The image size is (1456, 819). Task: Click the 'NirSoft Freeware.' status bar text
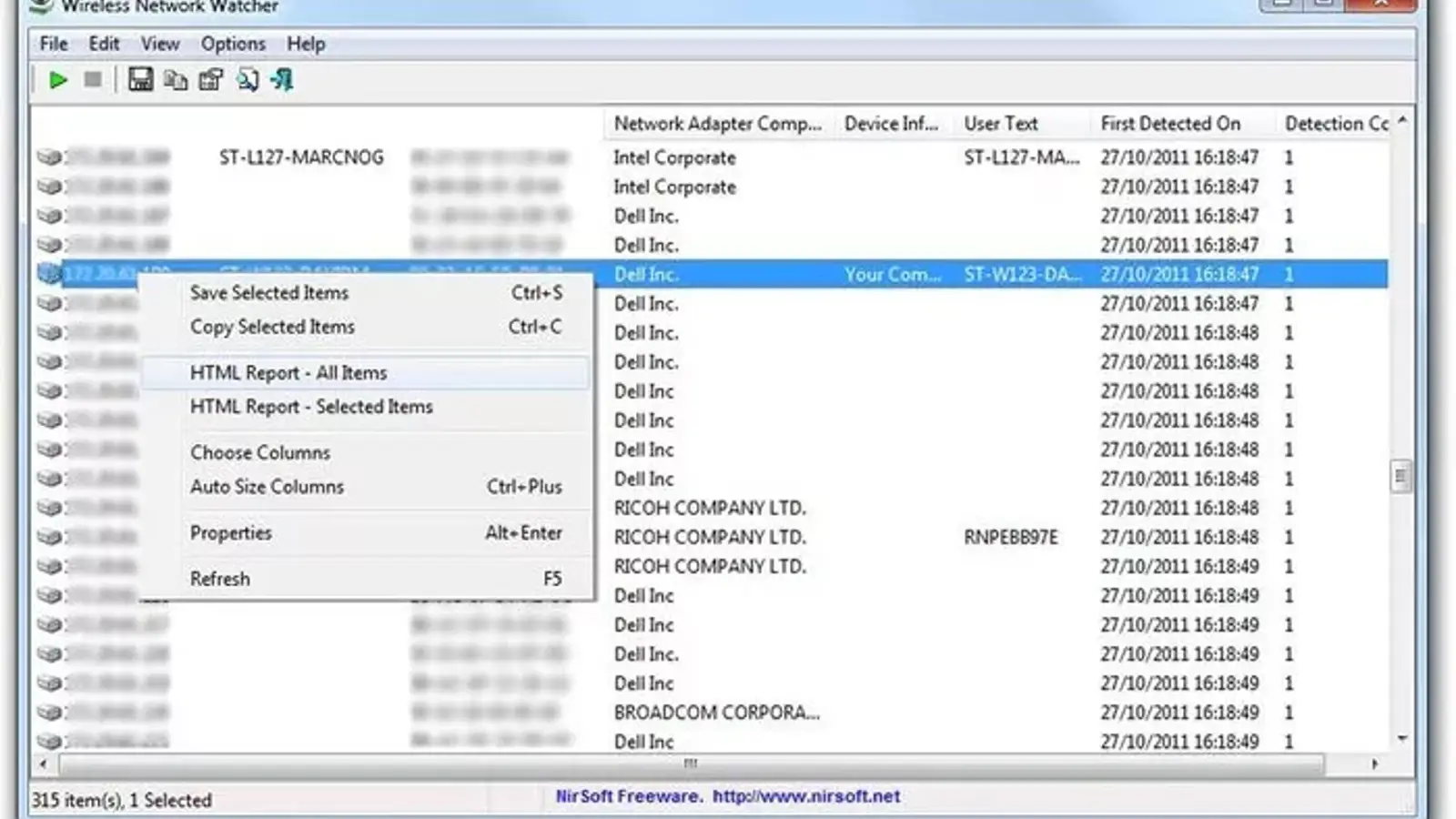click(x=629, y=796)
